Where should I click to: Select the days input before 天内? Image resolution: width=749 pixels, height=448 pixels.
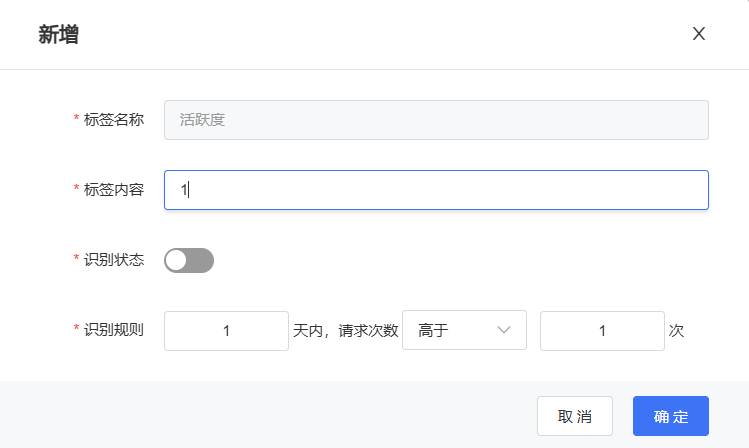pyautogui.click(x=226, y=331)
